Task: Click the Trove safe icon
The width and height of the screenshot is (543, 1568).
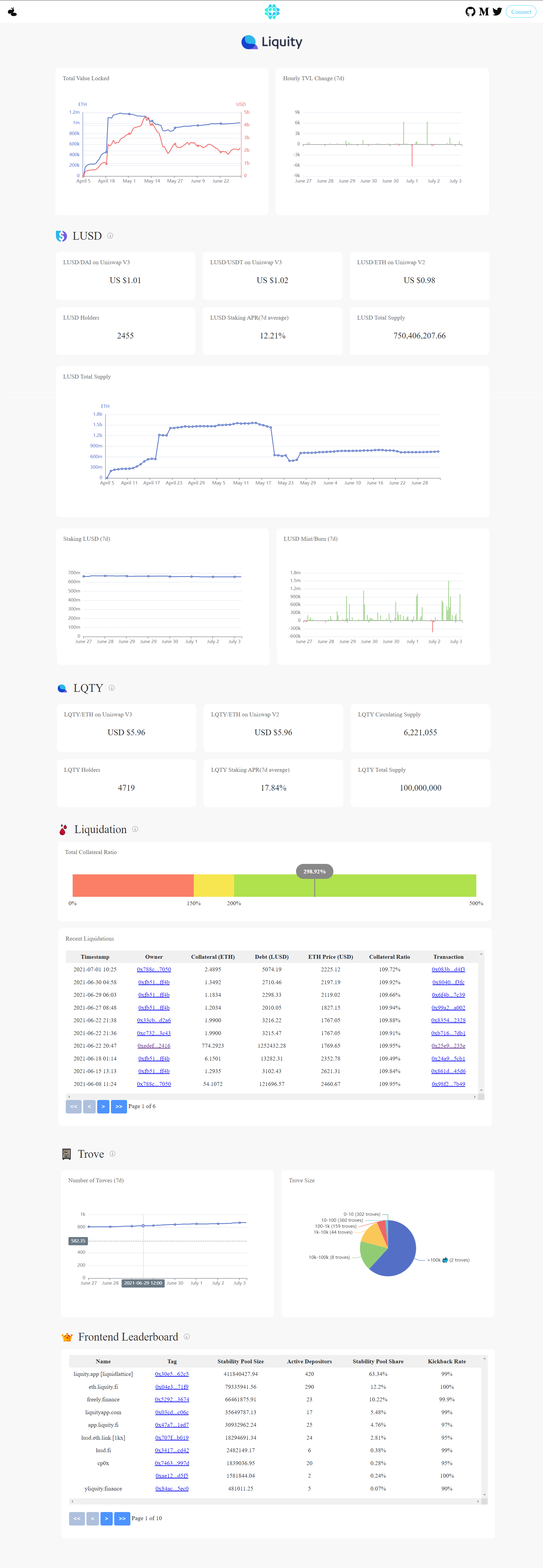Action: point(66,1154)
